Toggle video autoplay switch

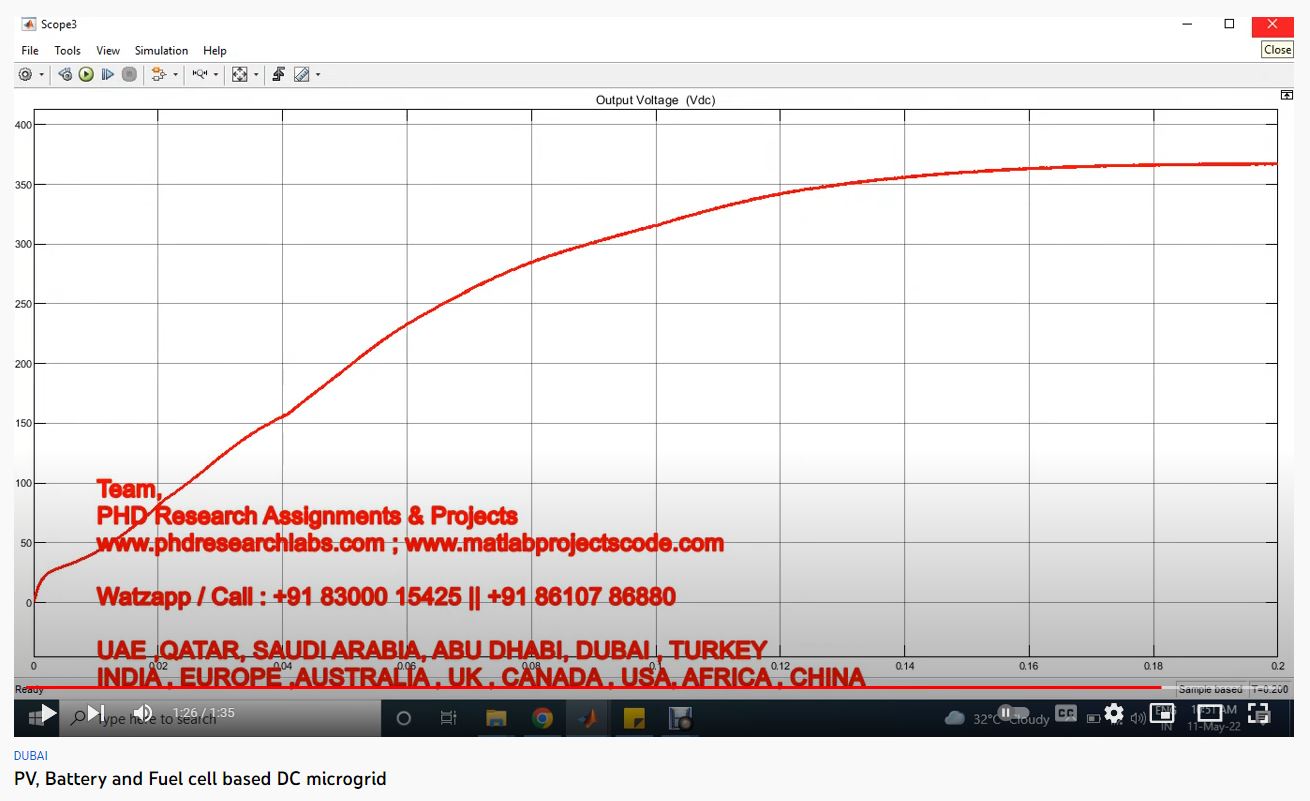click(1013, 713)
